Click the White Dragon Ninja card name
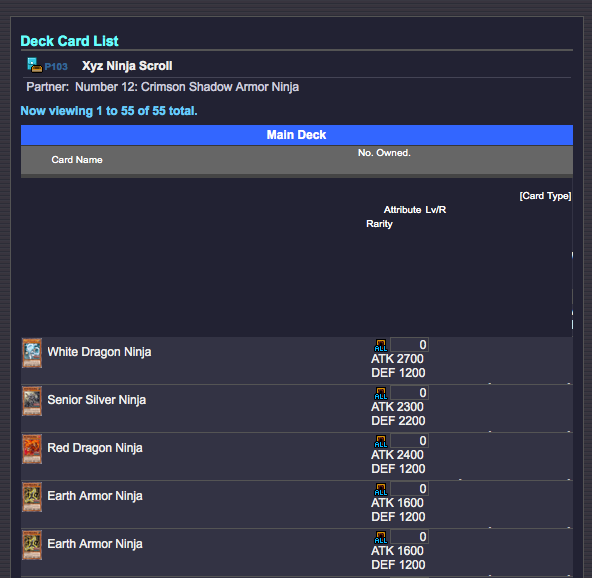Viewport: 592px width, 578px height. pyautogui.click(x=99, y=352)
